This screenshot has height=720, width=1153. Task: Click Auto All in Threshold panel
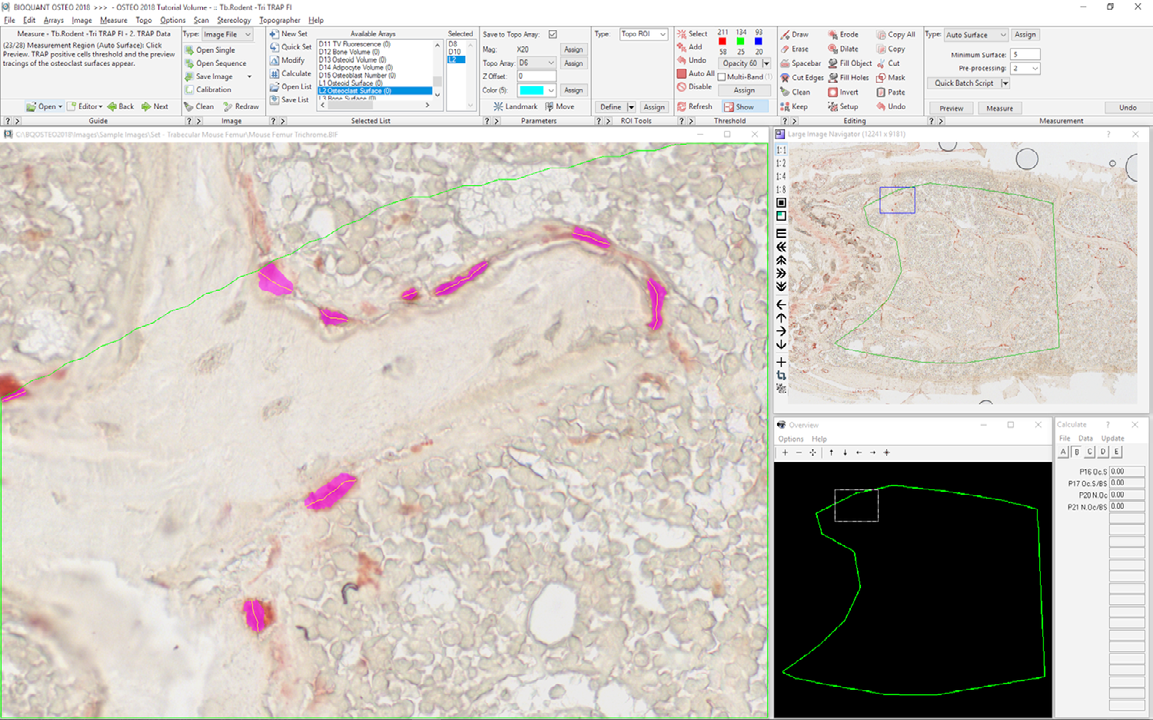pos(695,74)
